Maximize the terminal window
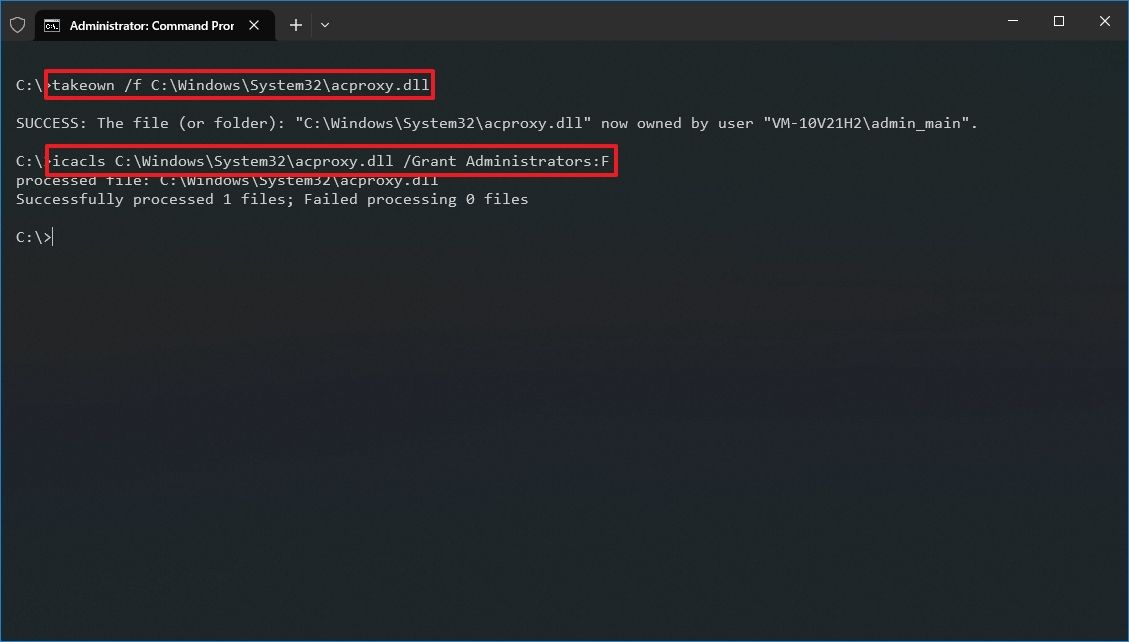The width and height of the screenshot is (1129, 642). point(1058,21)
